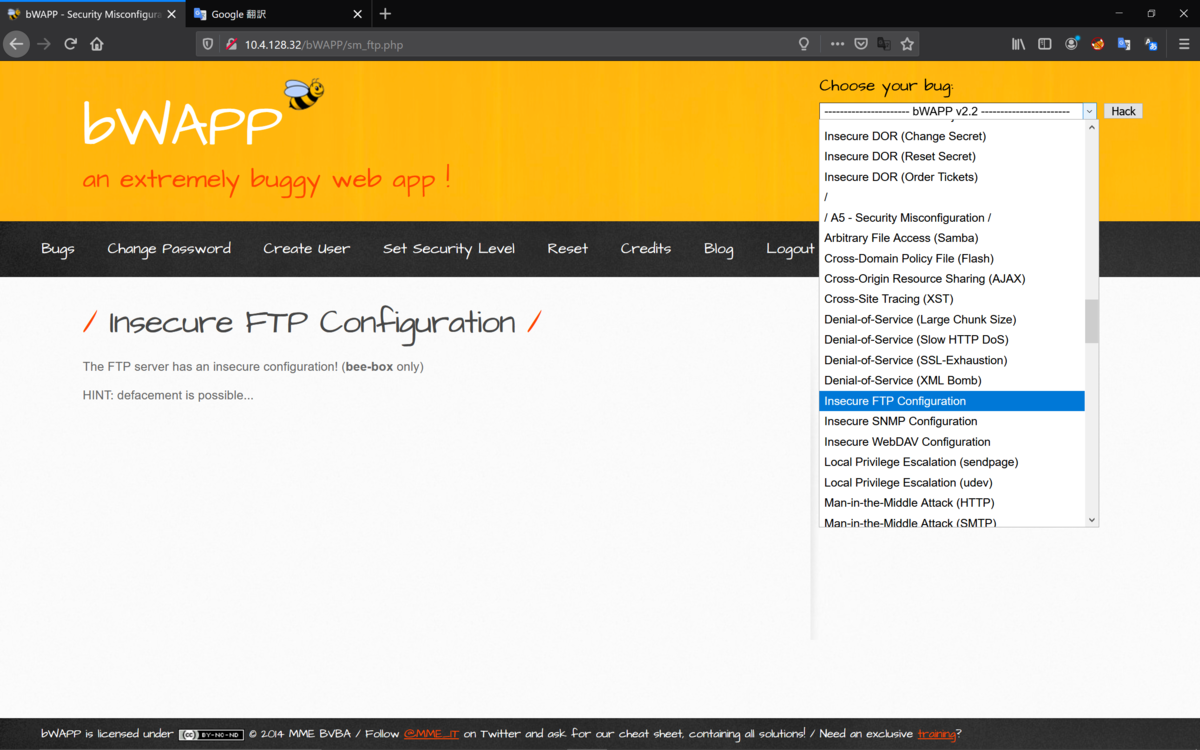Follow the @MME_IT Twitter link

431,734
